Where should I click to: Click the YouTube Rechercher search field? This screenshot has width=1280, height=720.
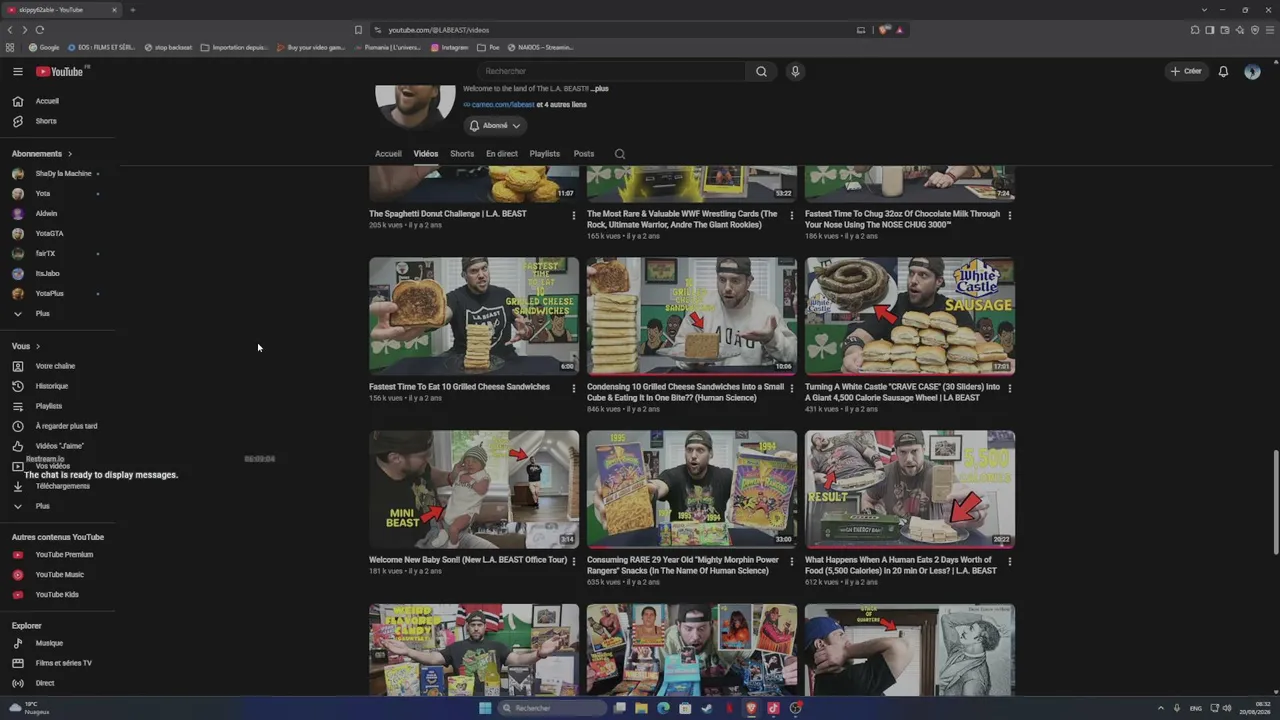[x=610, y=72]
